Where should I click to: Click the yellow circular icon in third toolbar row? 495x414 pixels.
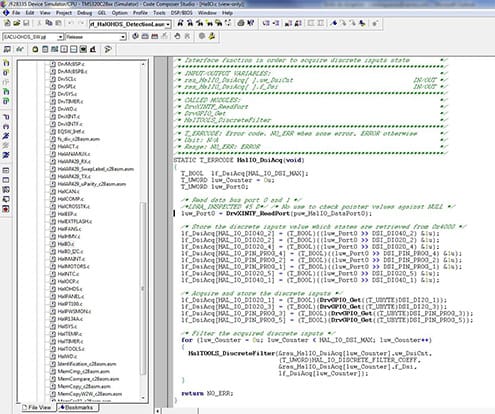tap(35, 49)
